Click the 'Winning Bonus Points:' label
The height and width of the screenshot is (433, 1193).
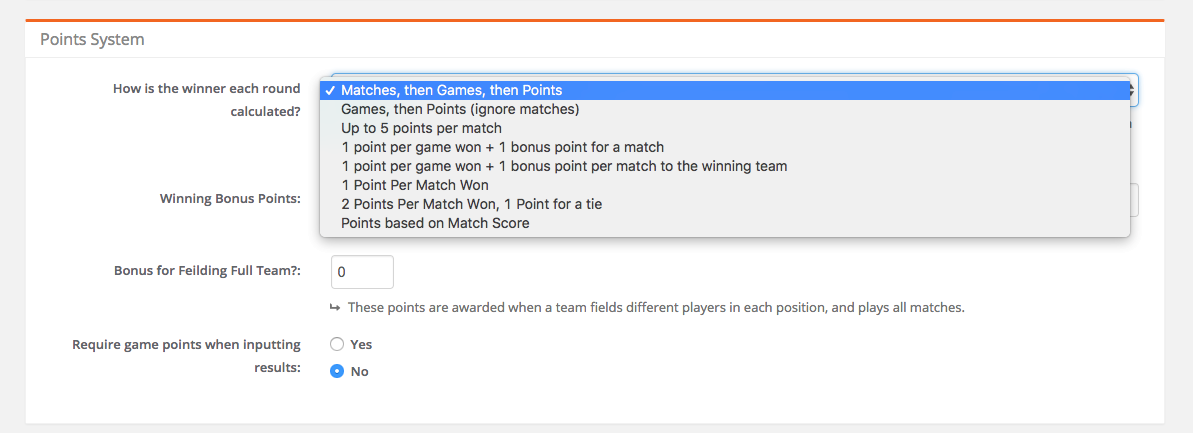click(x=231, y=199)
